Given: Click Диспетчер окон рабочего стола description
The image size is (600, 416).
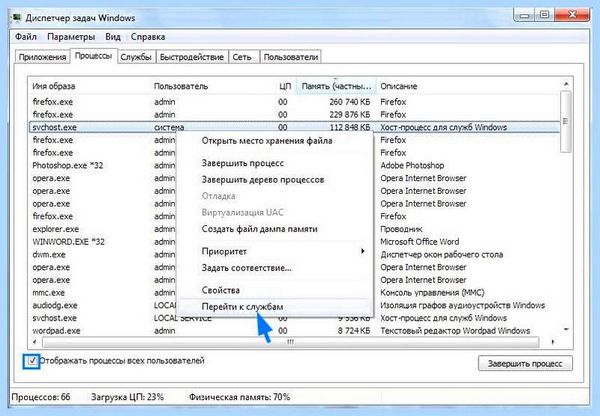Looking at the screenshot, I should click(x=442, y=254).
